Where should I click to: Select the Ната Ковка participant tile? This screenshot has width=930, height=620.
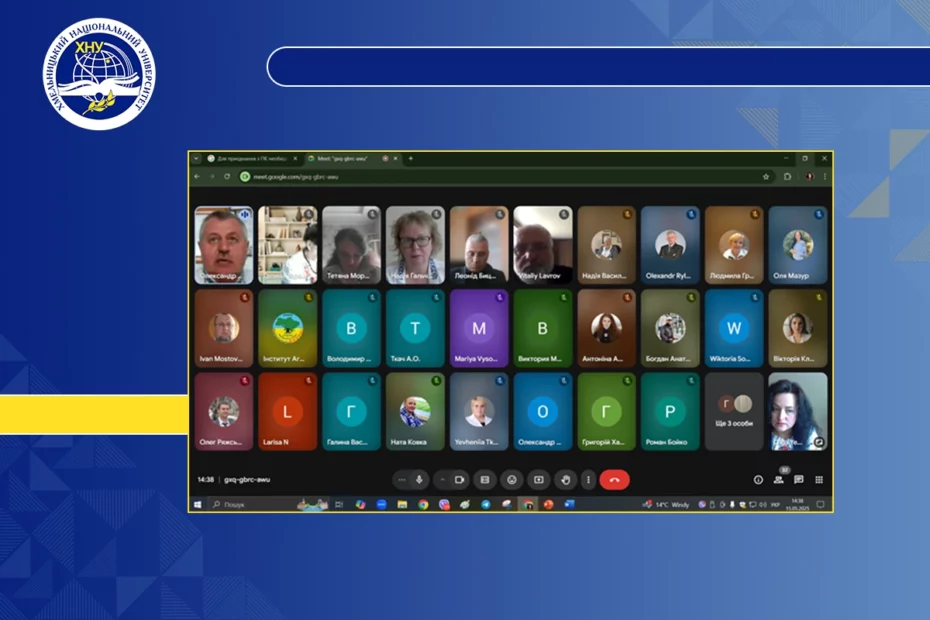415,411
